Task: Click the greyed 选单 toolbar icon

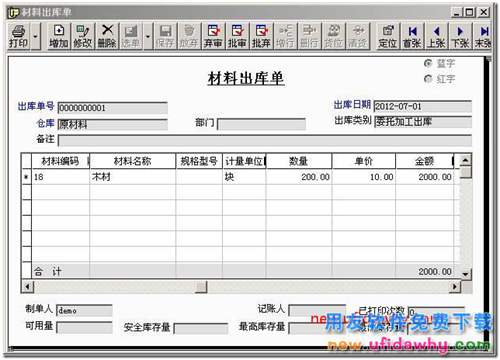Action: click(130, 36)
